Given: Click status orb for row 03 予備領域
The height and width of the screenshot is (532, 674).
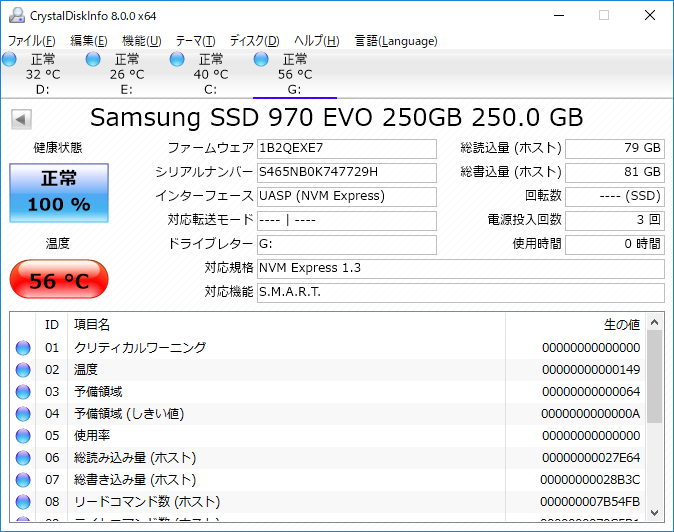Looking at the screenshot, I should [x=23, y=391].
